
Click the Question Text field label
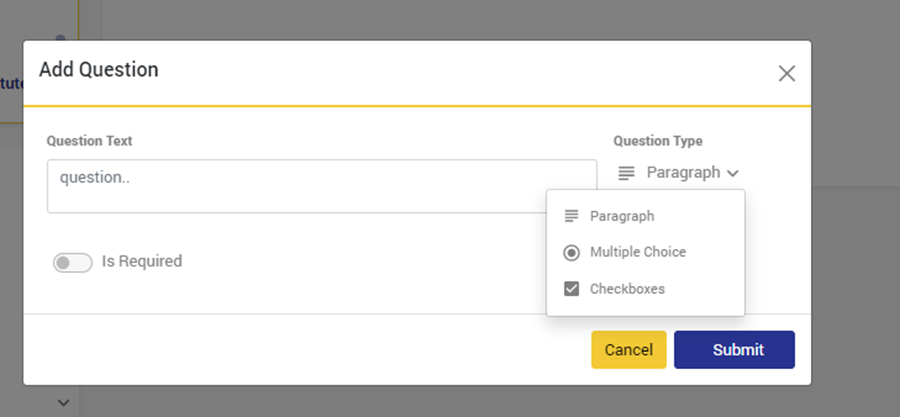point(89,141)
